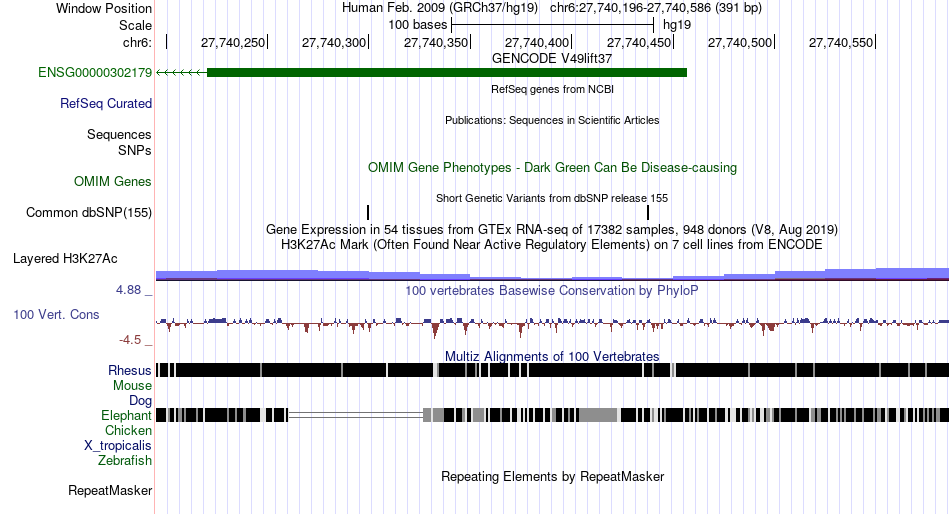Click the 100 bases scale bar
Screen dimensions: 950x514
553,25
